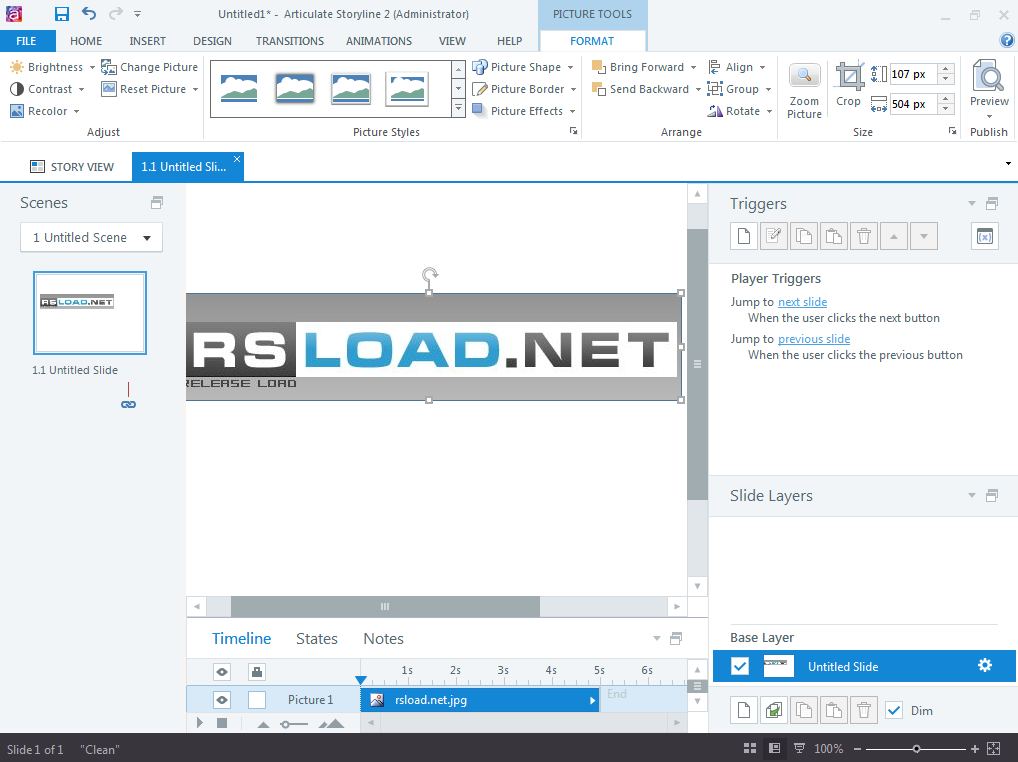Move trigger up with arrow button
1018x762 pixels.
[x=894, y=236]
